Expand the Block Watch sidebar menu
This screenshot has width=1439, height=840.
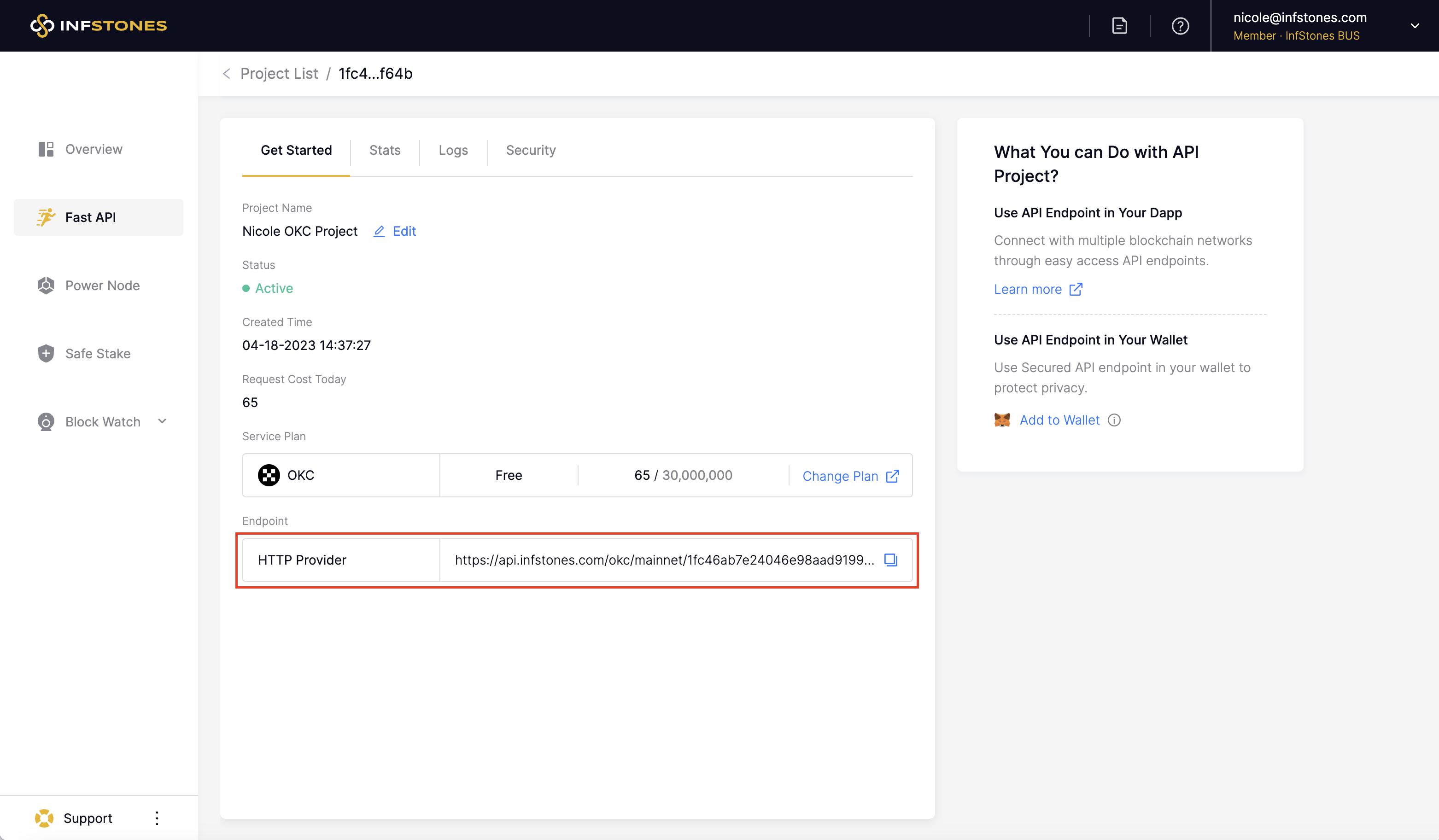(162, 421)
